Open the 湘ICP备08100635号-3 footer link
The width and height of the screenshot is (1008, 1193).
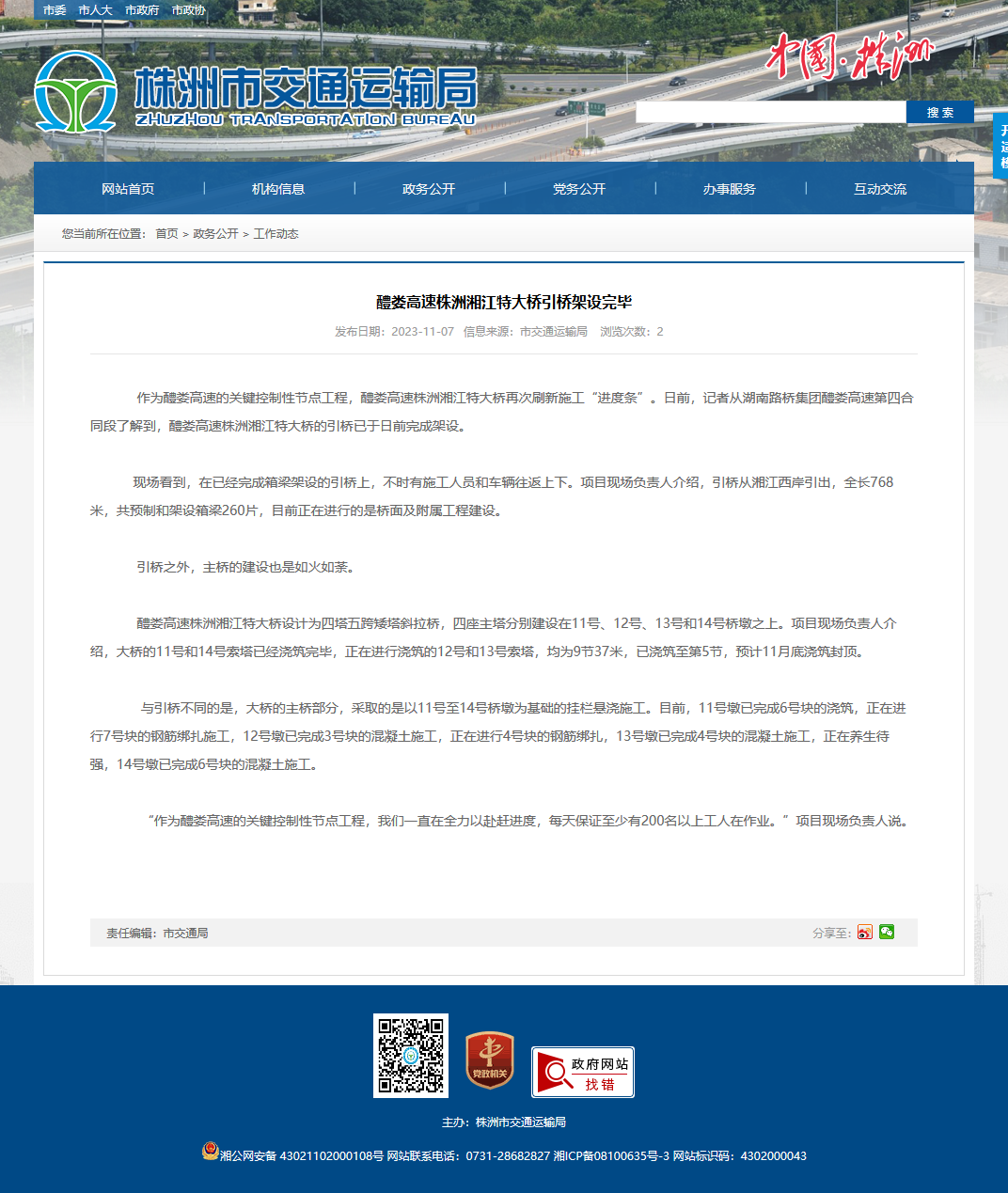(x=611, y=1155)
